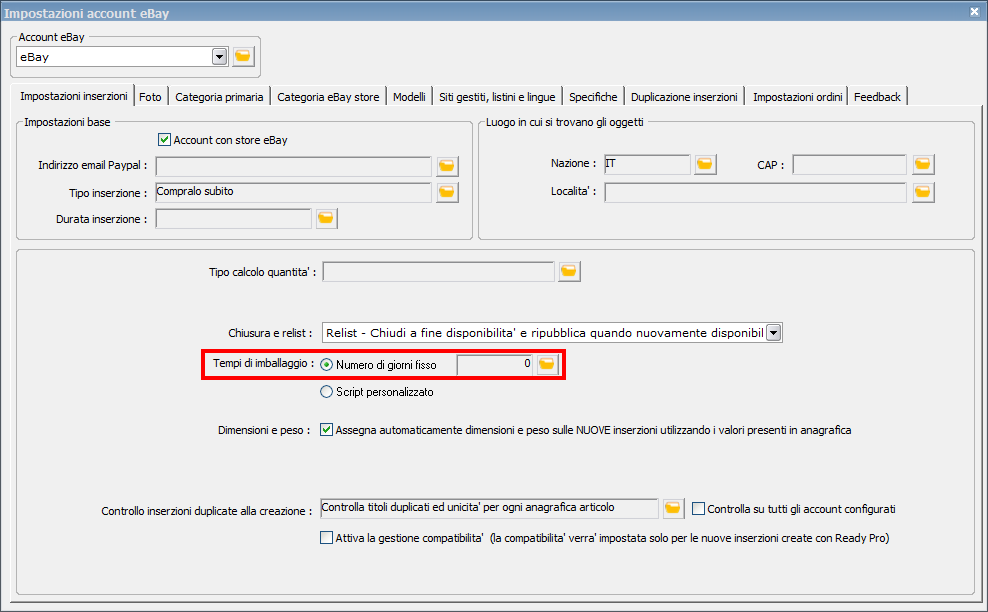This screenshot has height=612, width=988.
Task: Enable Attiva la gestione compatibilita' checkbox
Action: click(326, 538)
